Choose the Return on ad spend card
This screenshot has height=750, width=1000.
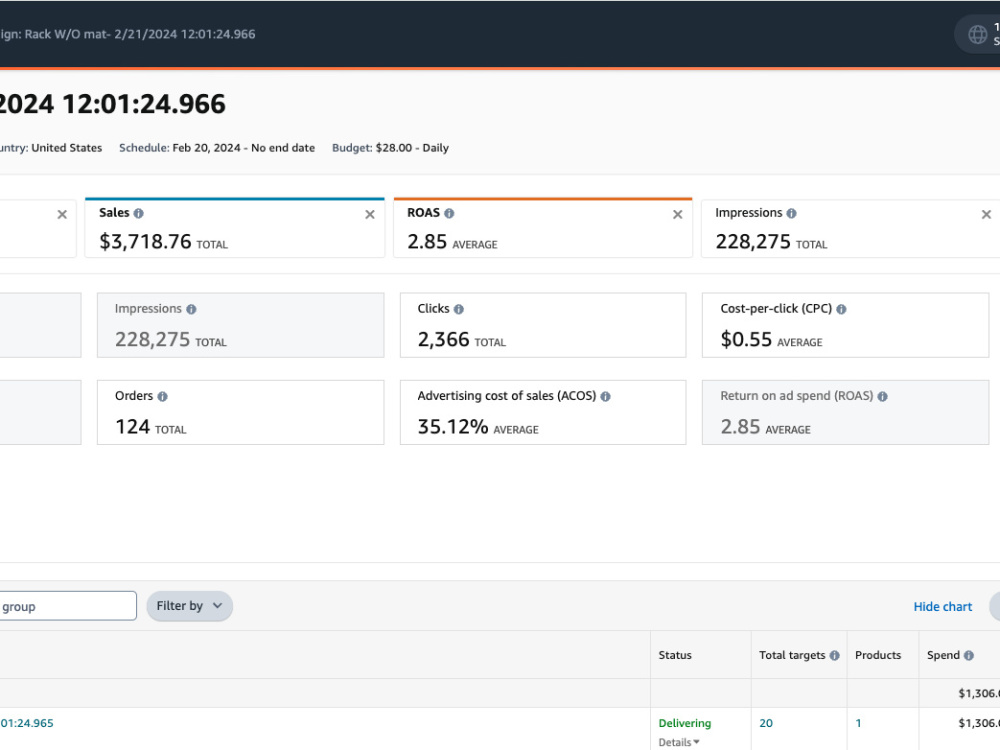[x=845, y=413]
